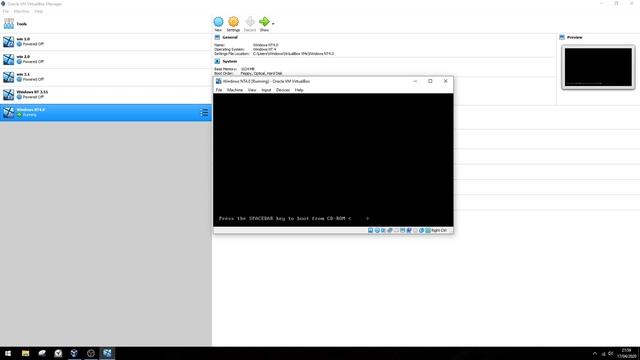Screen dimensions: 640x360
Task: Click the CPU status indicator icon
Action: click(422, 231)
